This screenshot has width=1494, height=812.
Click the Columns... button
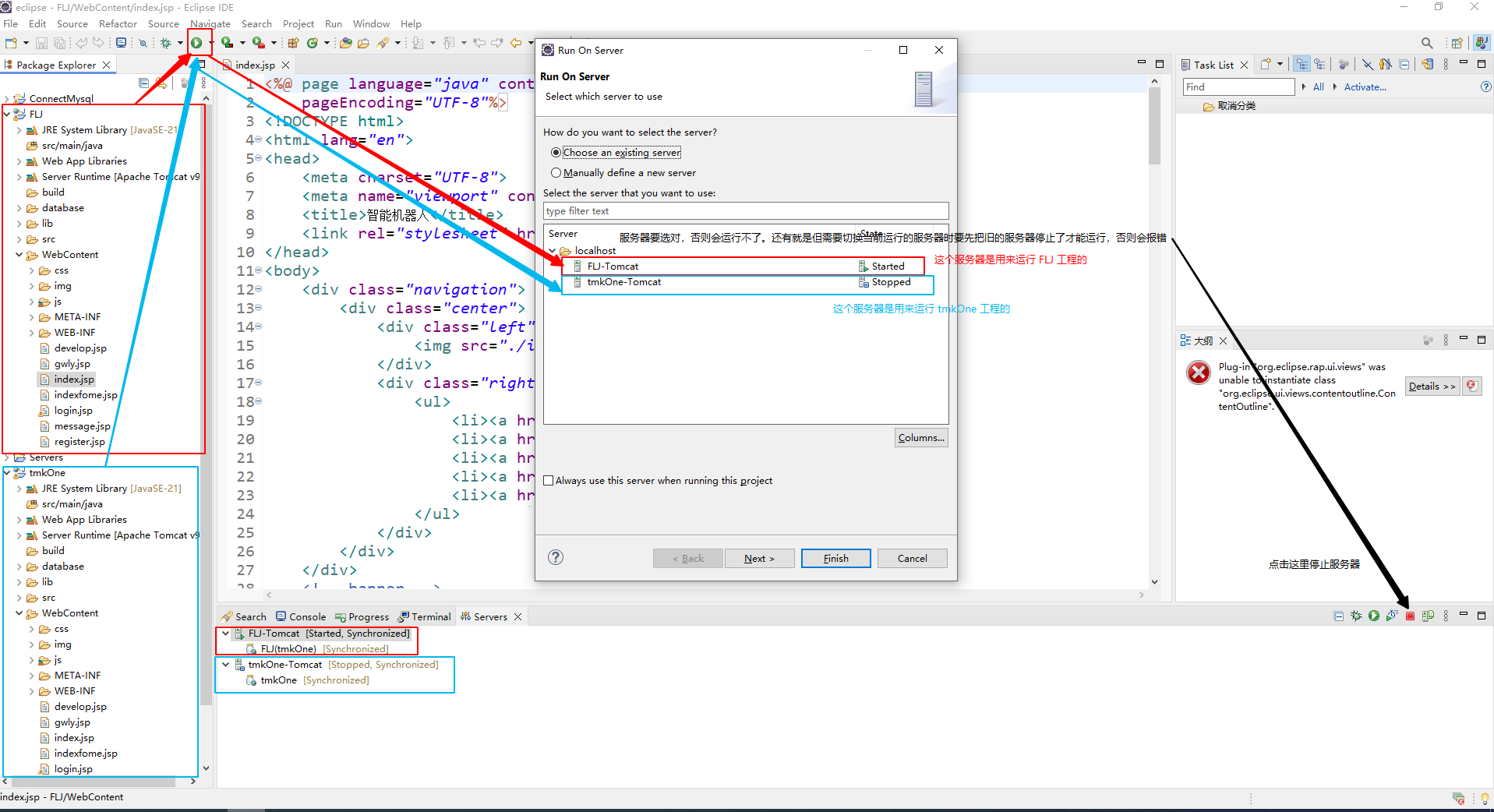(920, 438)
